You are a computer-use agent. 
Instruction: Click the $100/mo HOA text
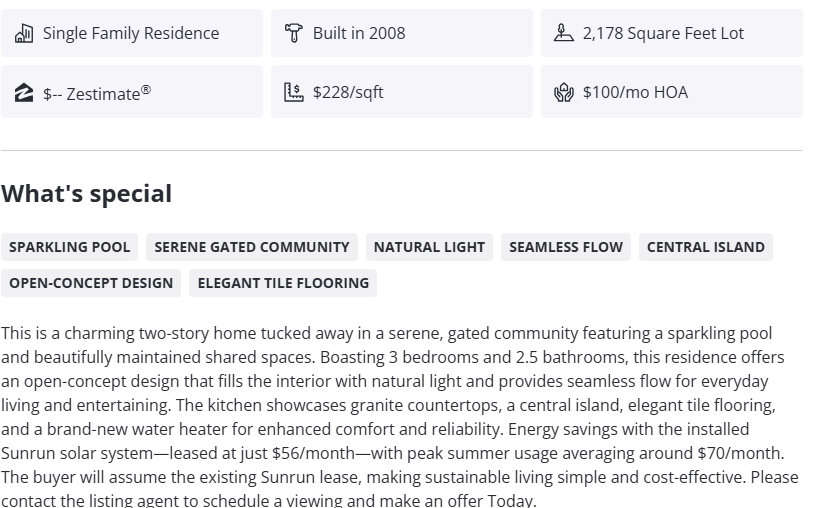pos(635,93)
